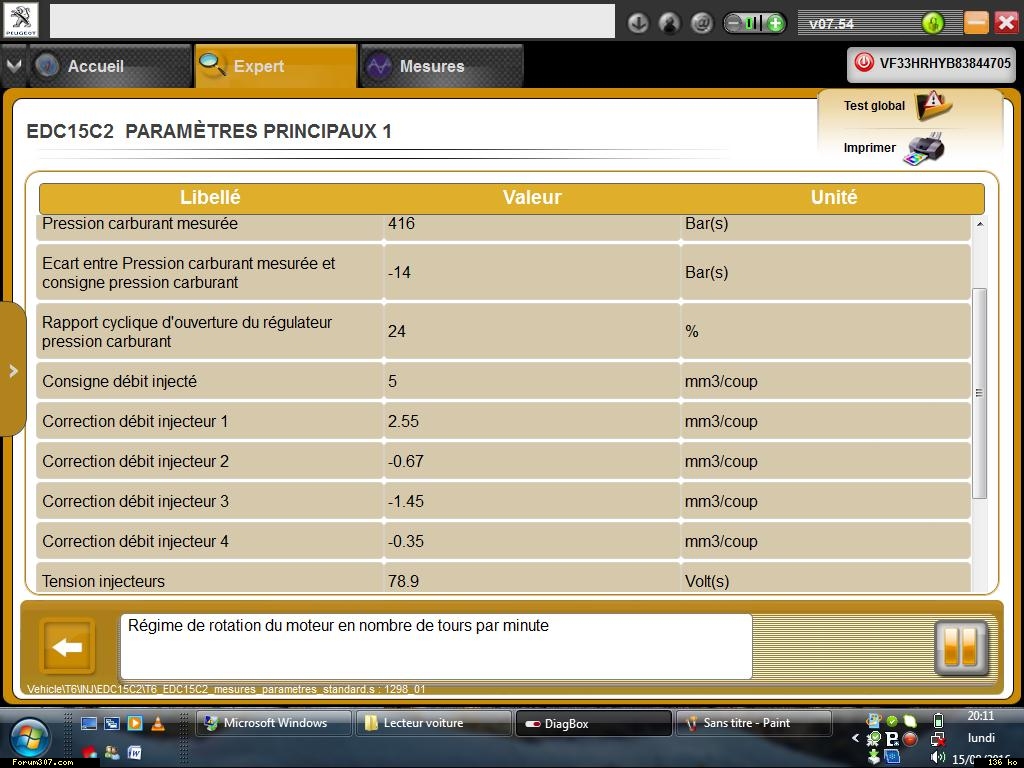The image size is (1024, 768).
Task: Pause the live measurement refresh
Action: point(960,647)
